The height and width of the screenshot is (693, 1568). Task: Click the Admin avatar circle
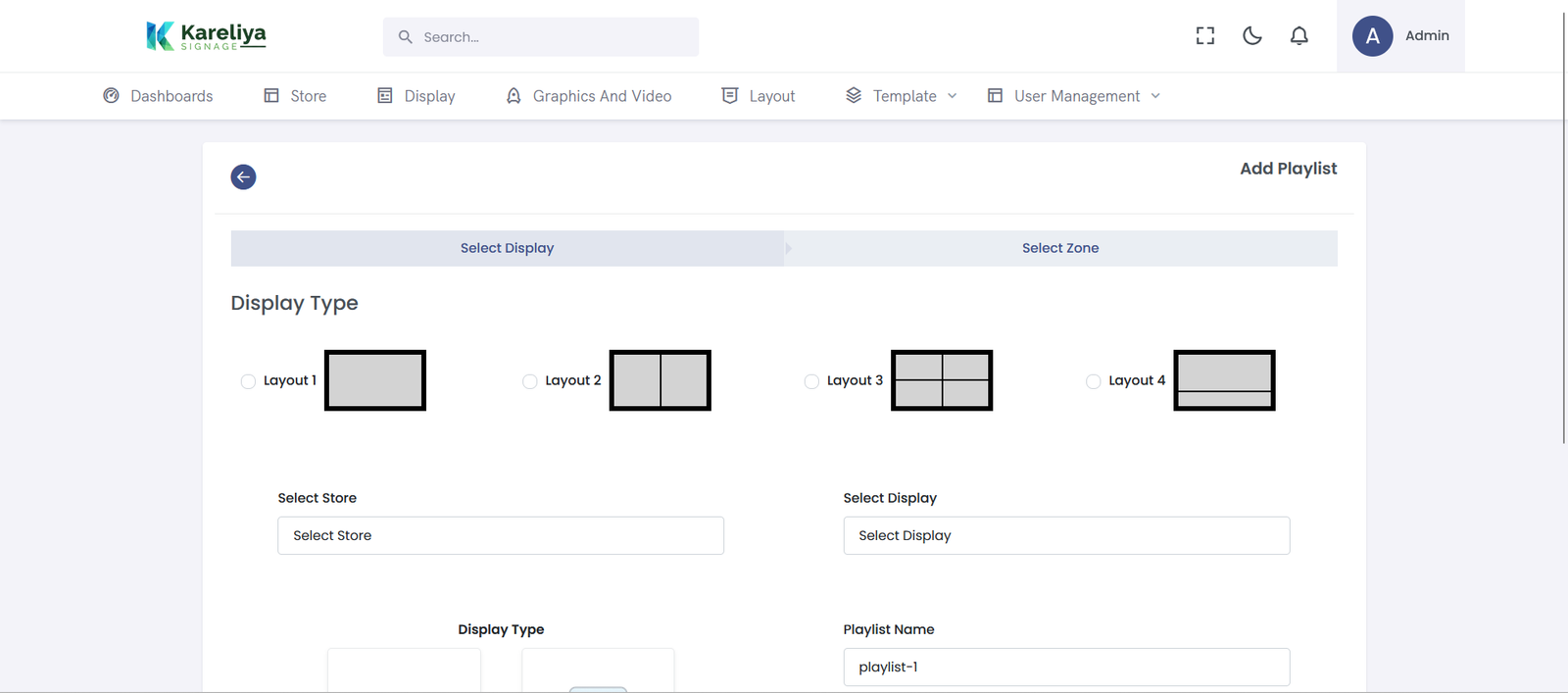click(x=1373, y=36)
